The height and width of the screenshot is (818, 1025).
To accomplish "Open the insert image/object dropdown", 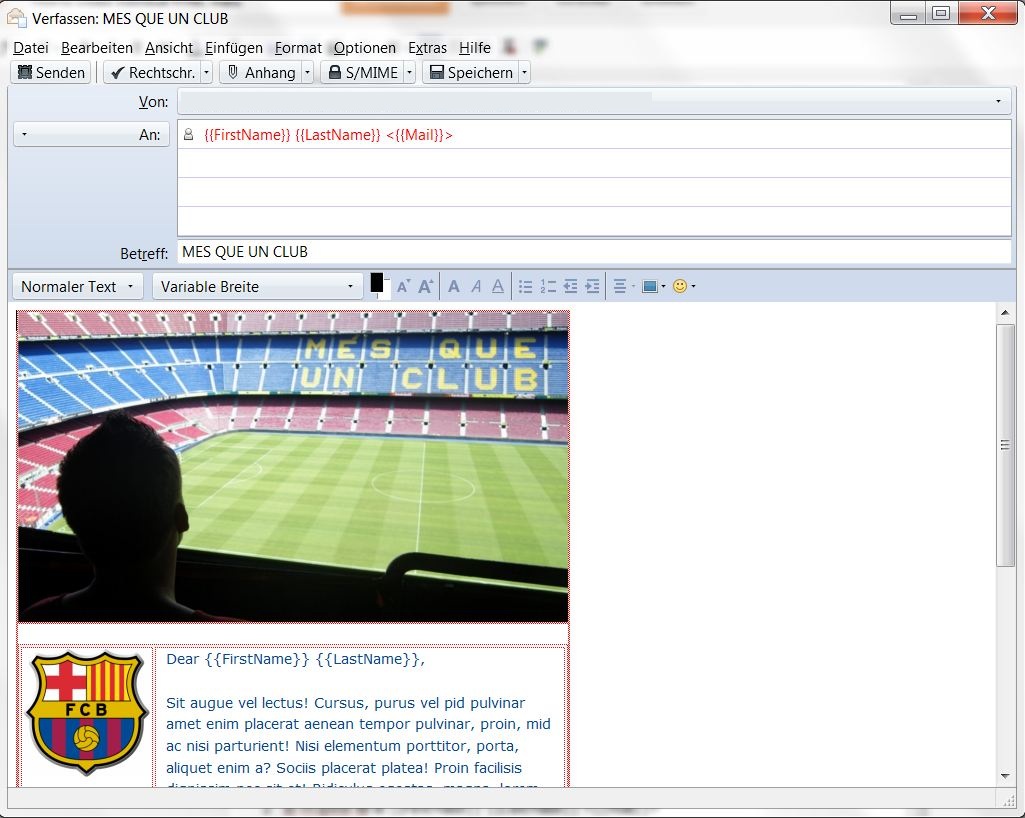I will tap(654, 286).
